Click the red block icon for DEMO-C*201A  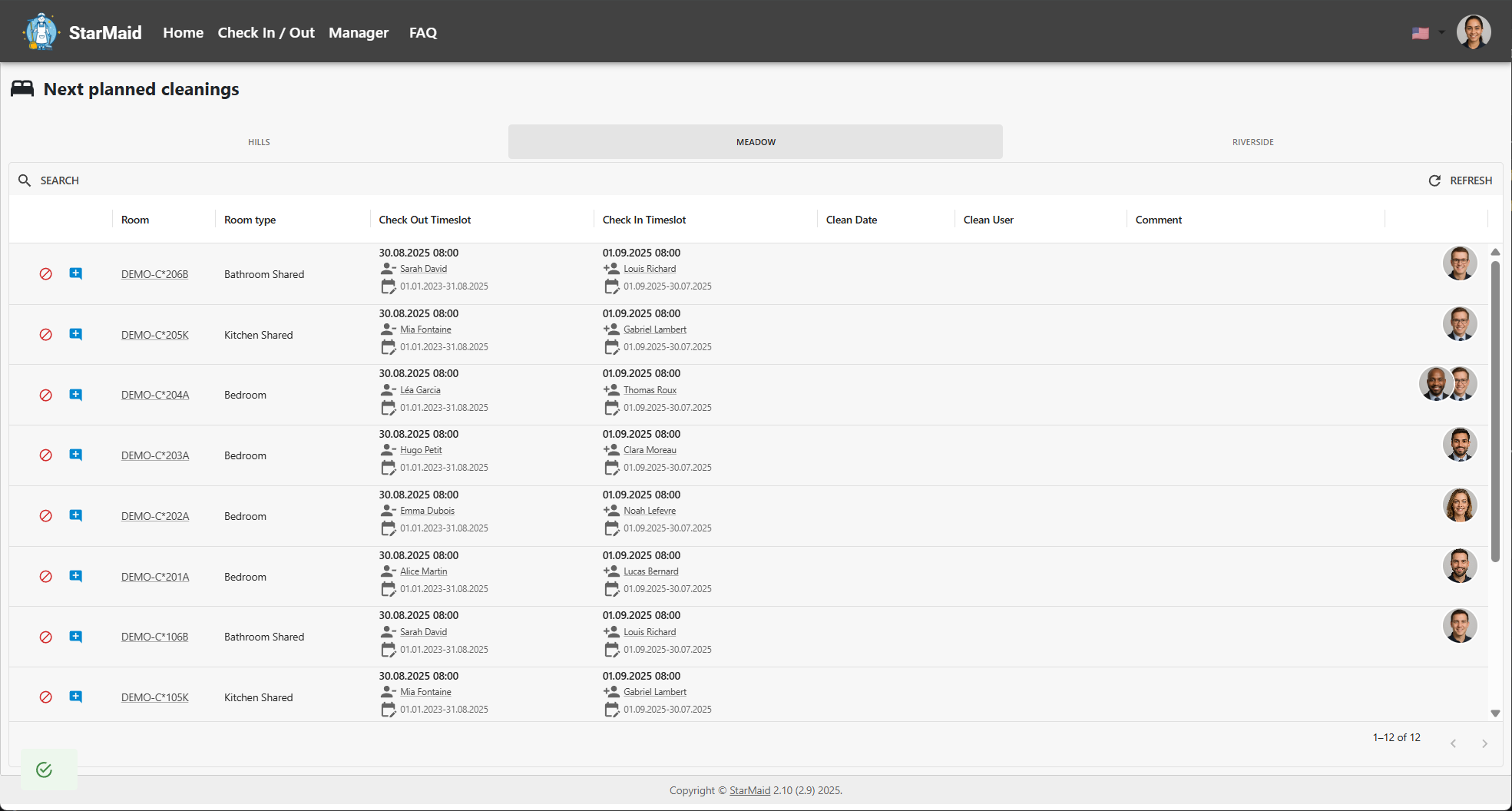(x=46, y=577)
